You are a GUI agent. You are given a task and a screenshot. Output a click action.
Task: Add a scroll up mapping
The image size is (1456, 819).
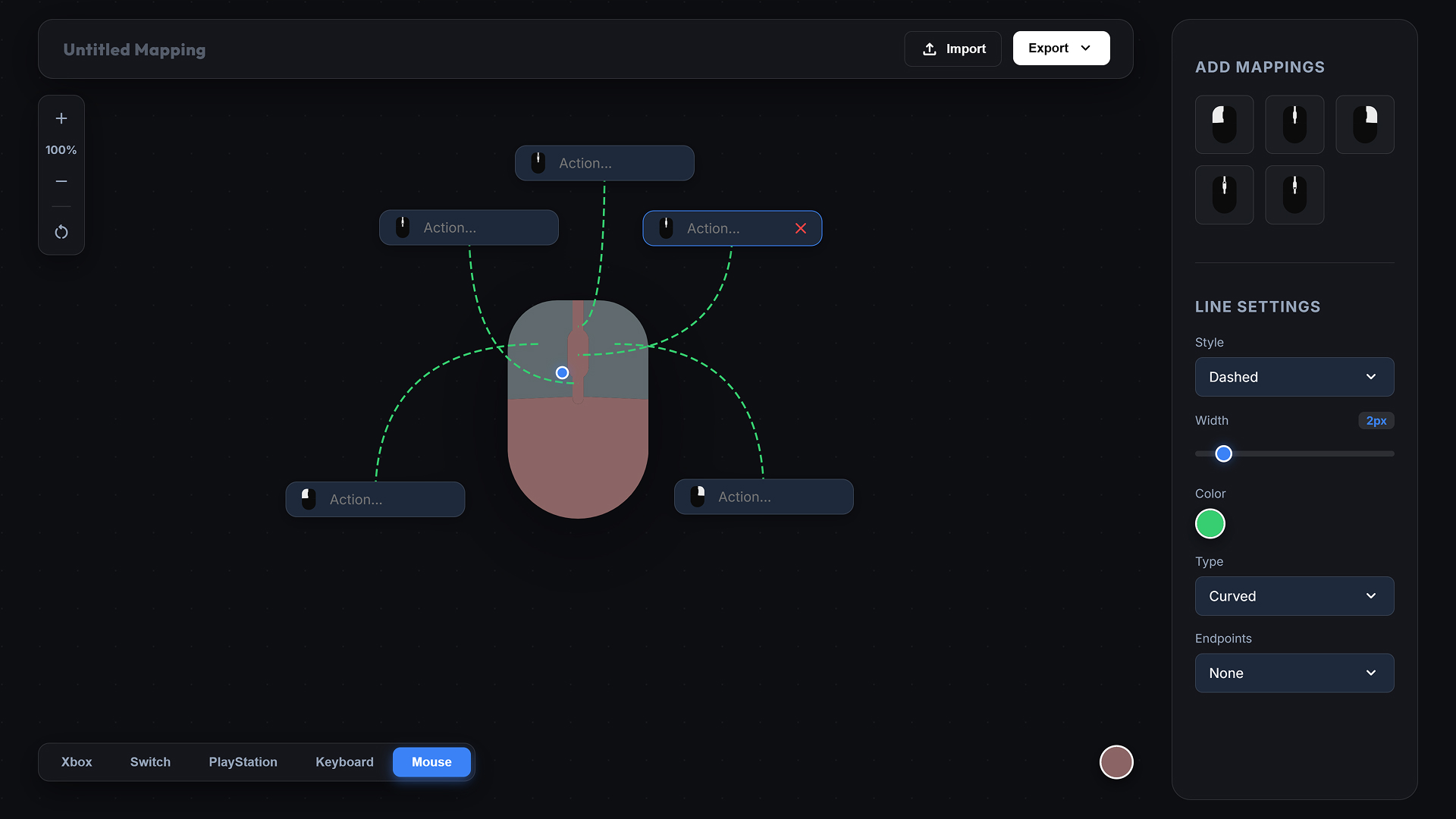point(1224,195)
